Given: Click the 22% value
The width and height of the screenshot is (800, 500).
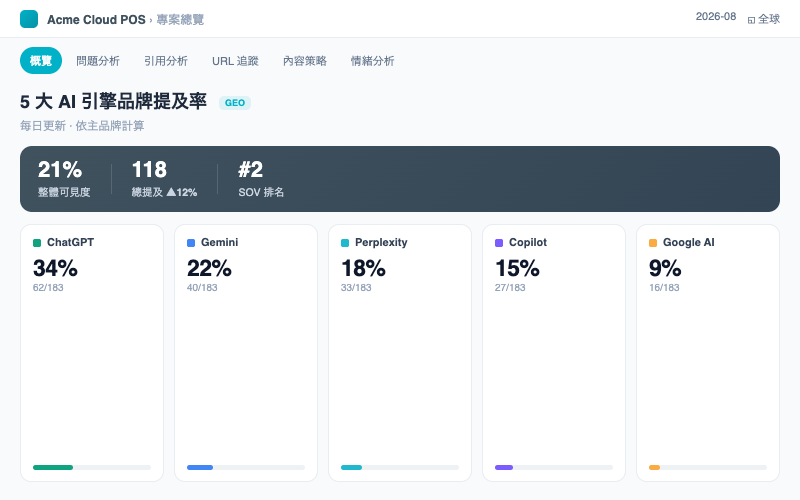Looking at the screenshot, I should point(209,268).
